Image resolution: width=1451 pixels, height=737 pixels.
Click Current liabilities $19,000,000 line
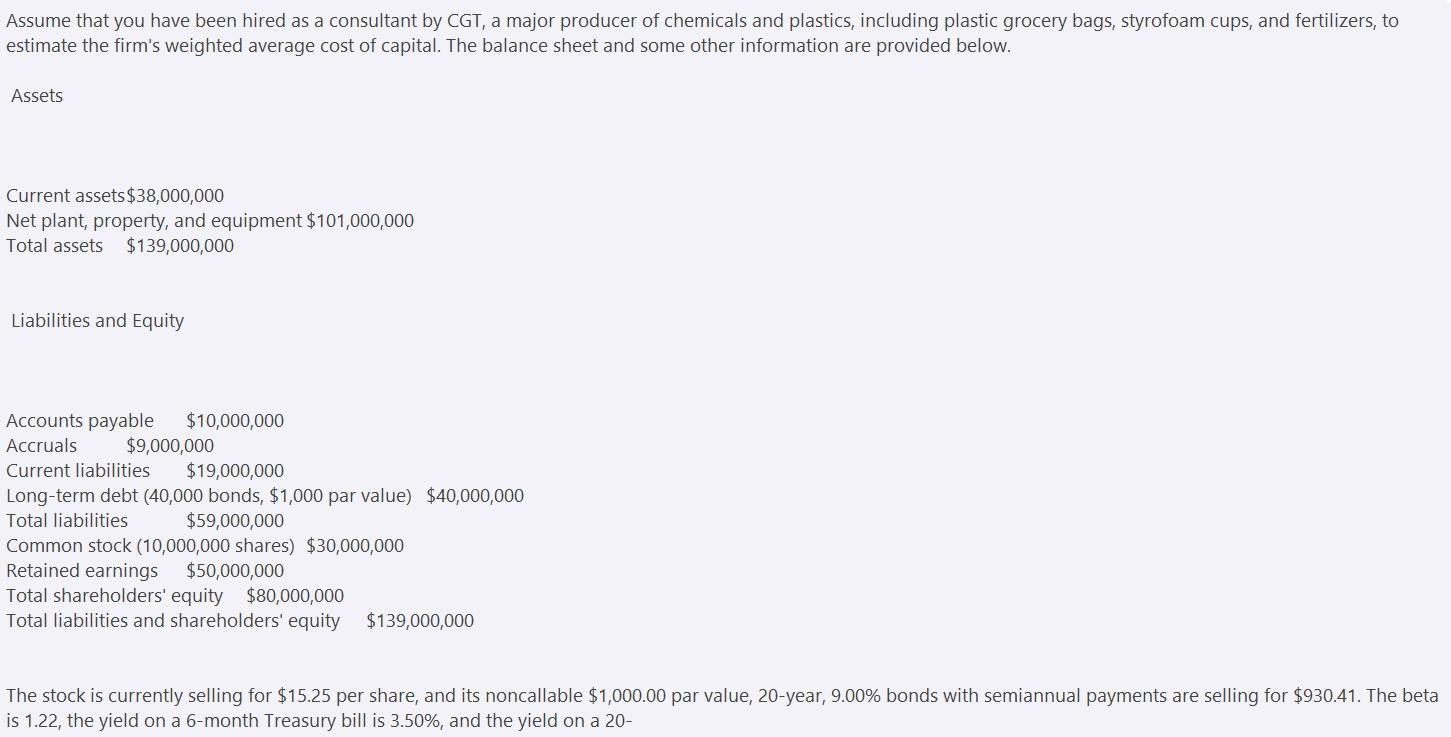145,471
